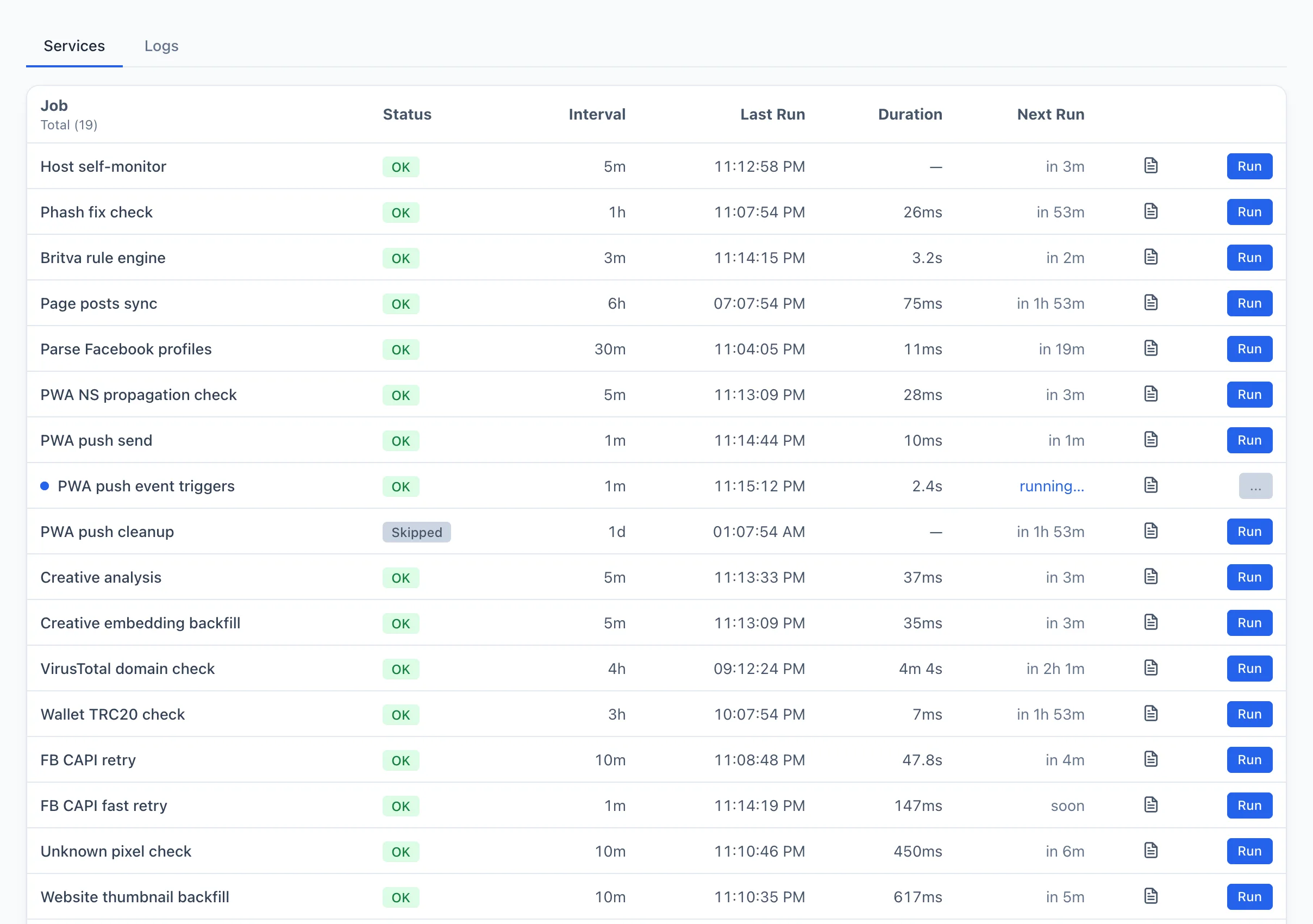
Task: View log file for Creative analysis
Action: click(1151, 577)
